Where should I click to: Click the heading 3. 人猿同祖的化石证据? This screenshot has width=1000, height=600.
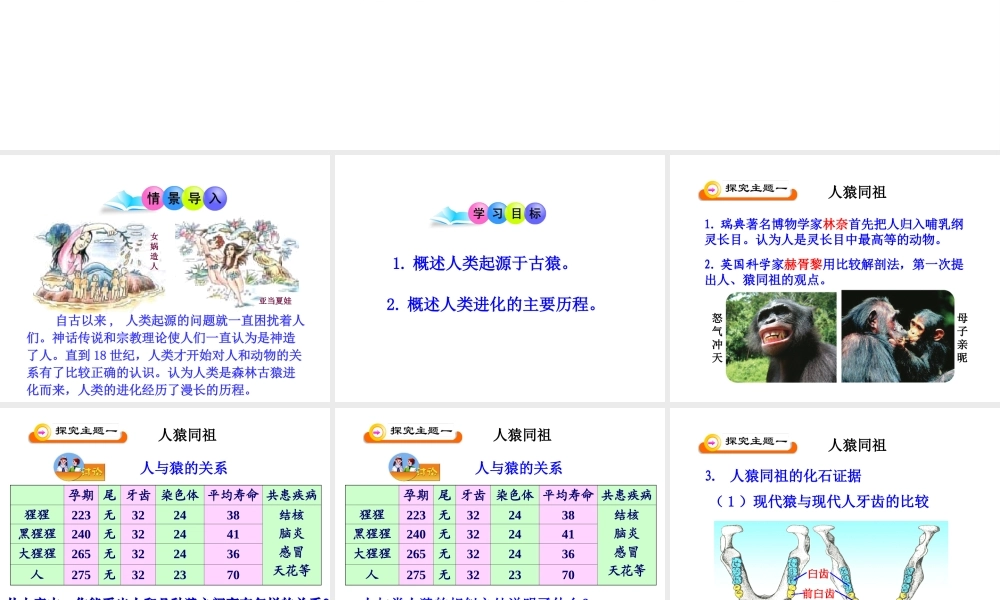point(783,476)
